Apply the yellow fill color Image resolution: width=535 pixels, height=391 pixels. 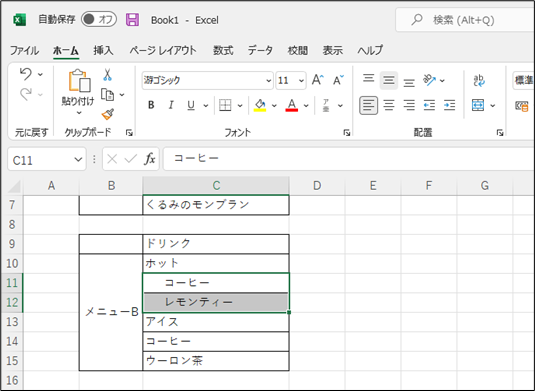click(x=260, y=105)
